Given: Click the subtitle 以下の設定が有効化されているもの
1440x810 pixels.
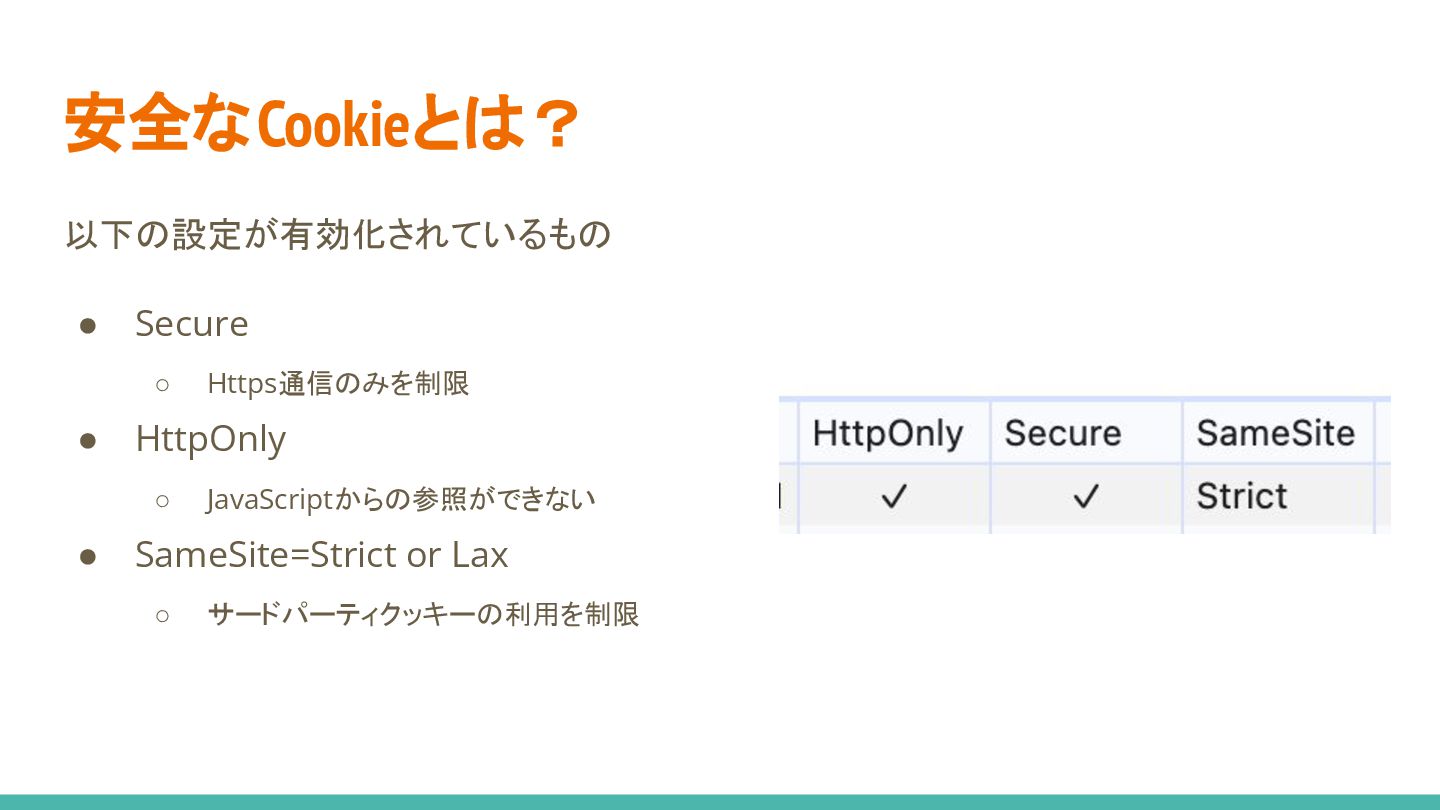Looking at the screenshot, I should click(x=338, y=236).
